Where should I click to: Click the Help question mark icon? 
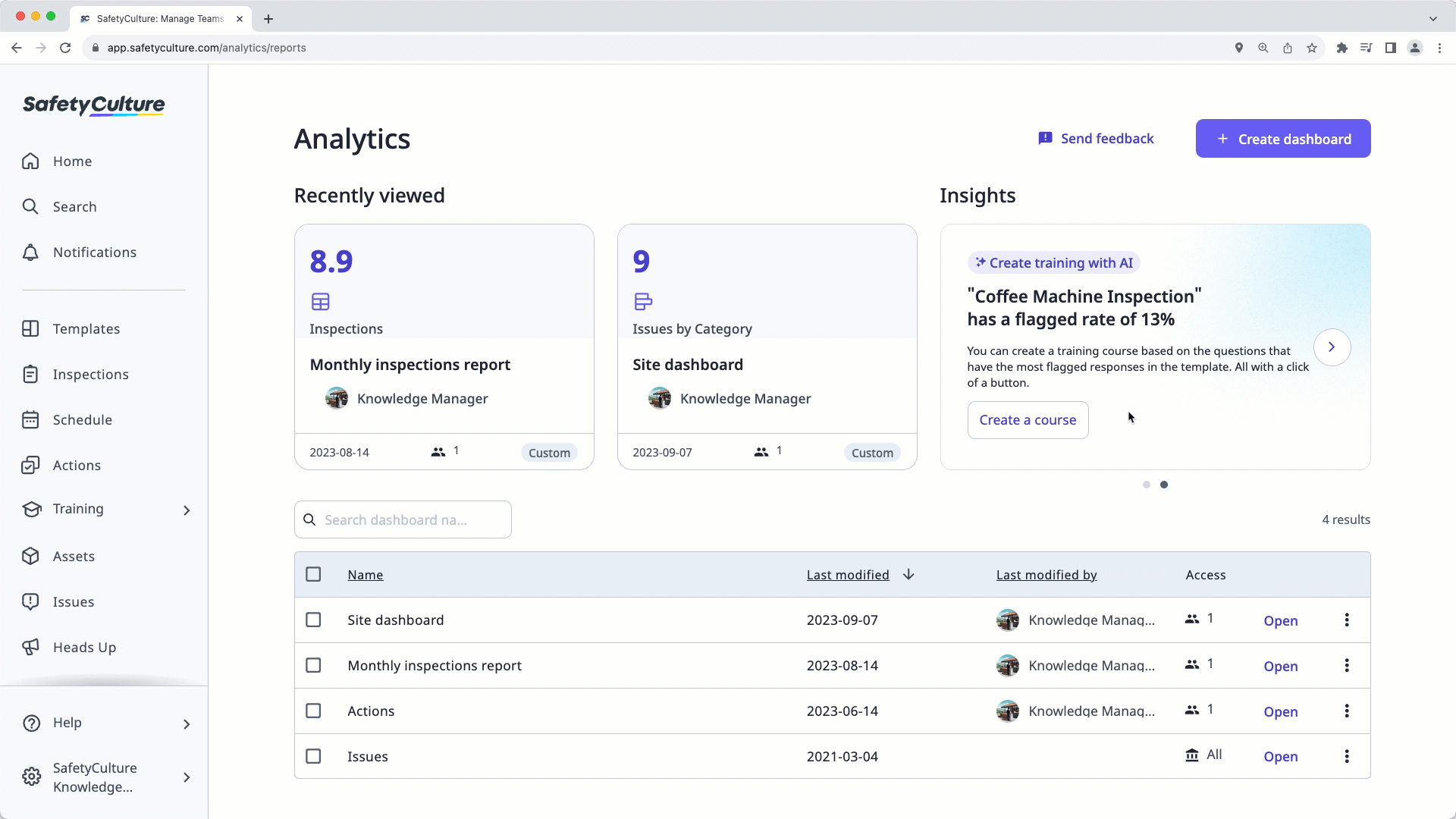[31, 723]
